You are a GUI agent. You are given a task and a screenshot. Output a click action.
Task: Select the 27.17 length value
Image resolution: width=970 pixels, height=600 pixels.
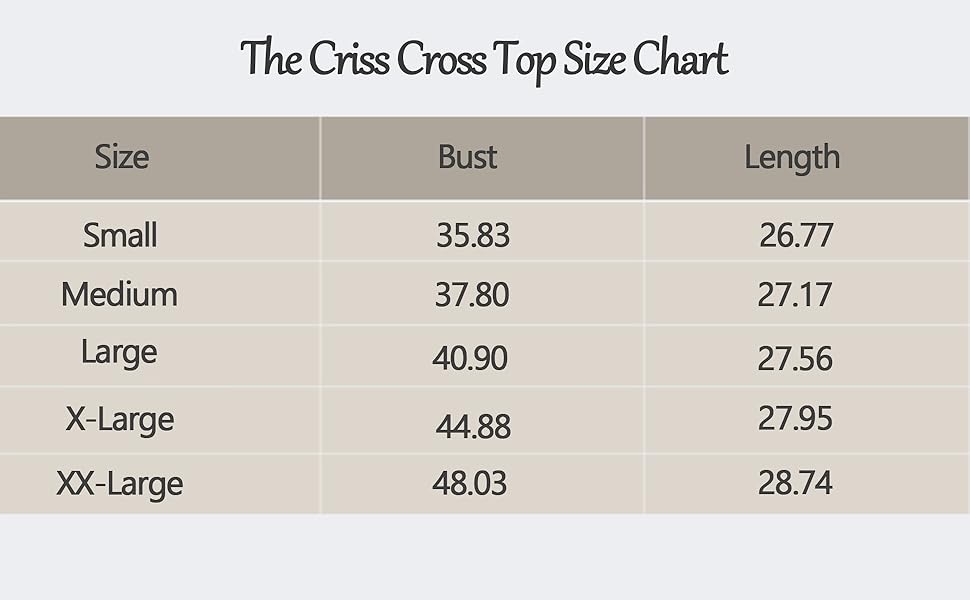796,295
